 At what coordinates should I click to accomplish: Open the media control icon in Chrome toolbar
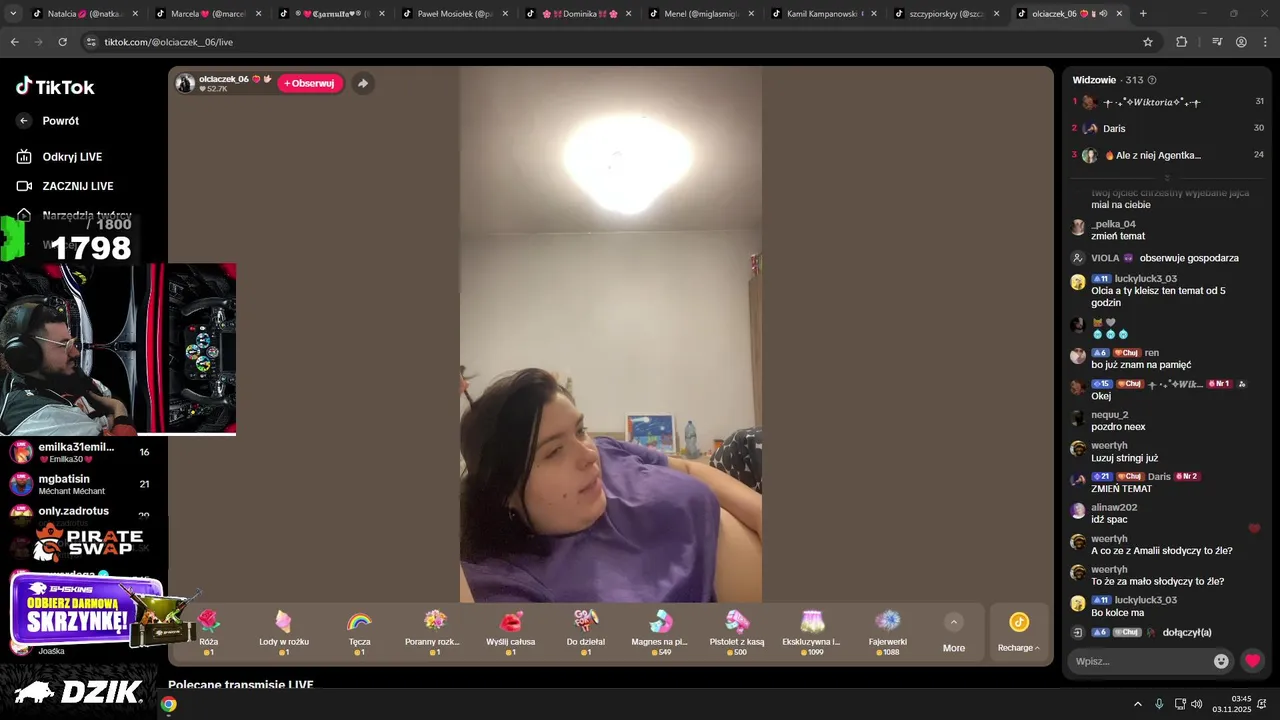1217,42
